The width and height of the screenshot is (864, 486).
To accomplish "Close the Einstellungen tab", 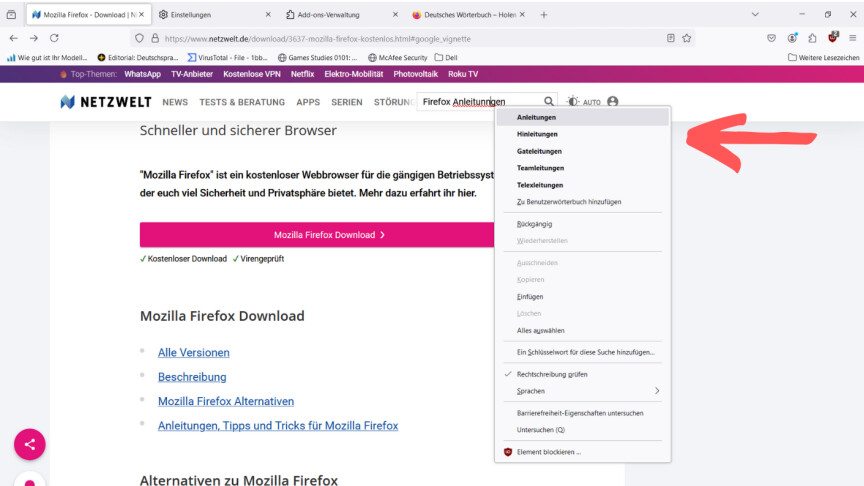I will click(x=268, y=15).
